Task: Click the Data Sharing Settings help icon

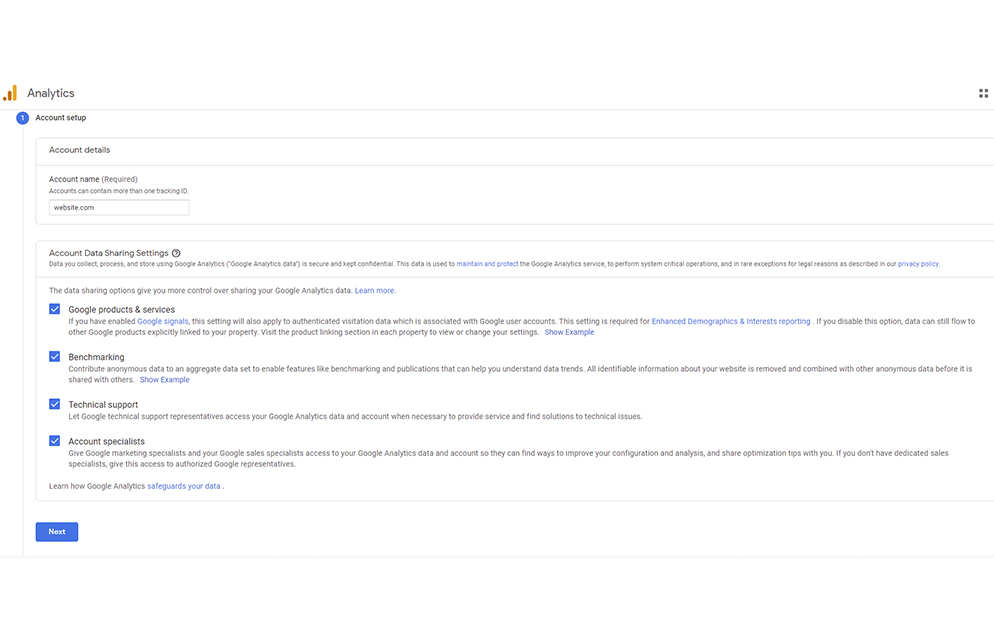Action: click(x=176, y=253)
